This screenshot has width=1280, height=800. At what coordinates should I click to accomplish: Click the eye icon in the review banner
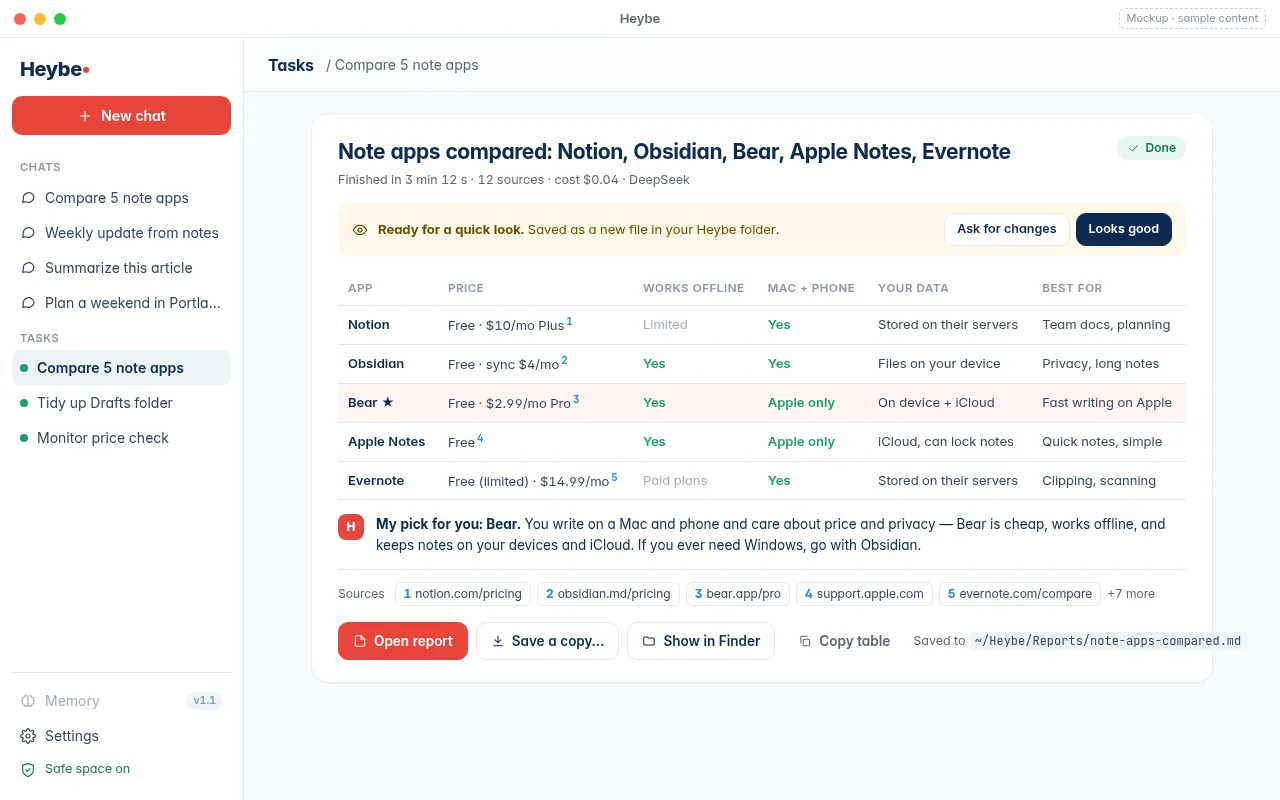click(x=360, y=230)
